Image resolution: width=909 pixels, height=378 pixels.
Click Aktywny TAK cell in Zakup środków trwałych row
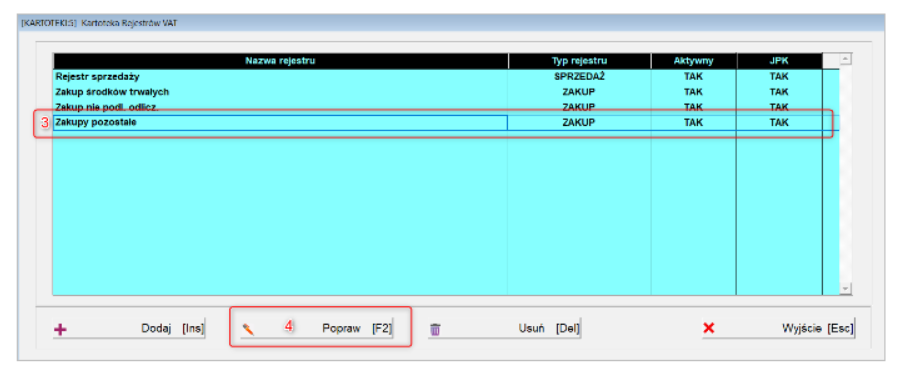tap(693, 92)
